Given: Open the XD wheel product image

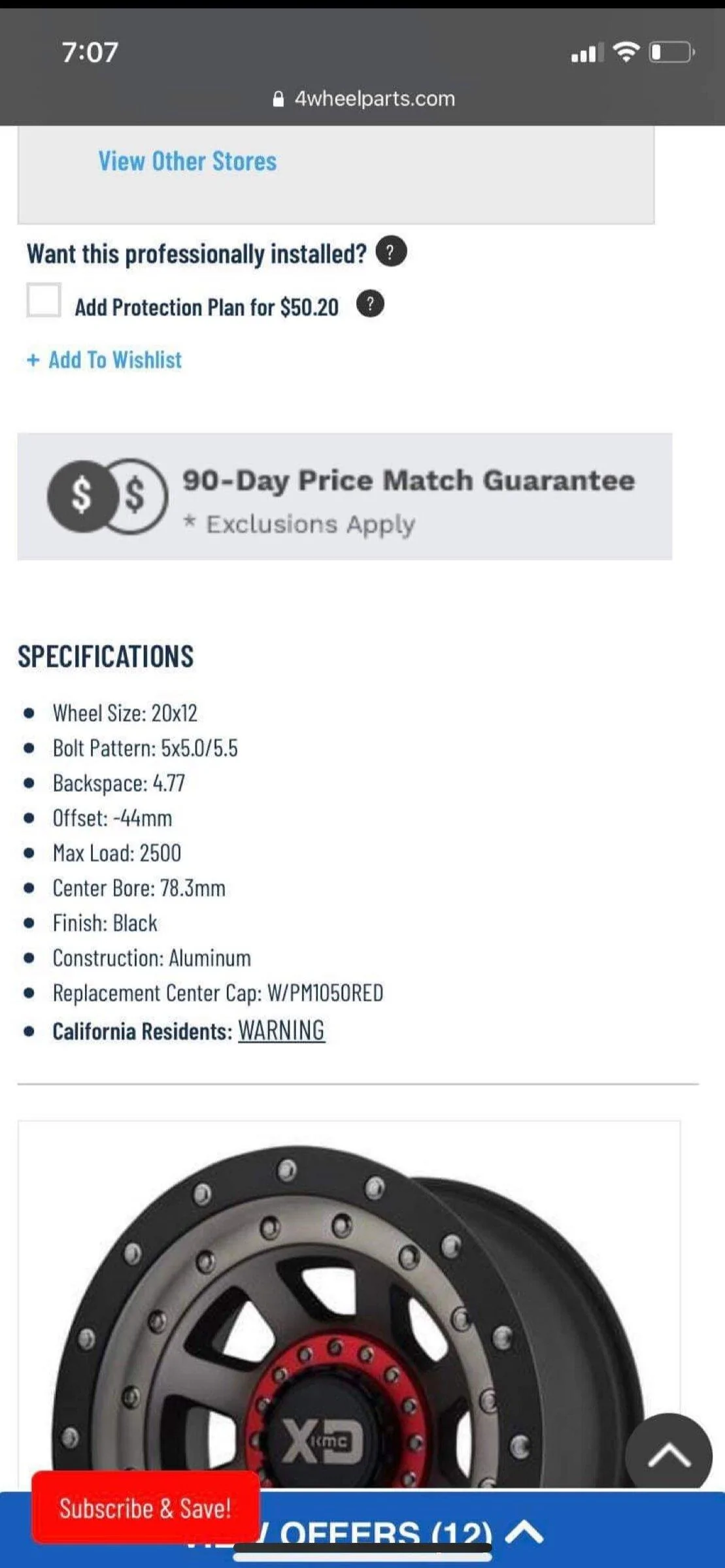Looking at the screenshot, I should coord(349,1307).
